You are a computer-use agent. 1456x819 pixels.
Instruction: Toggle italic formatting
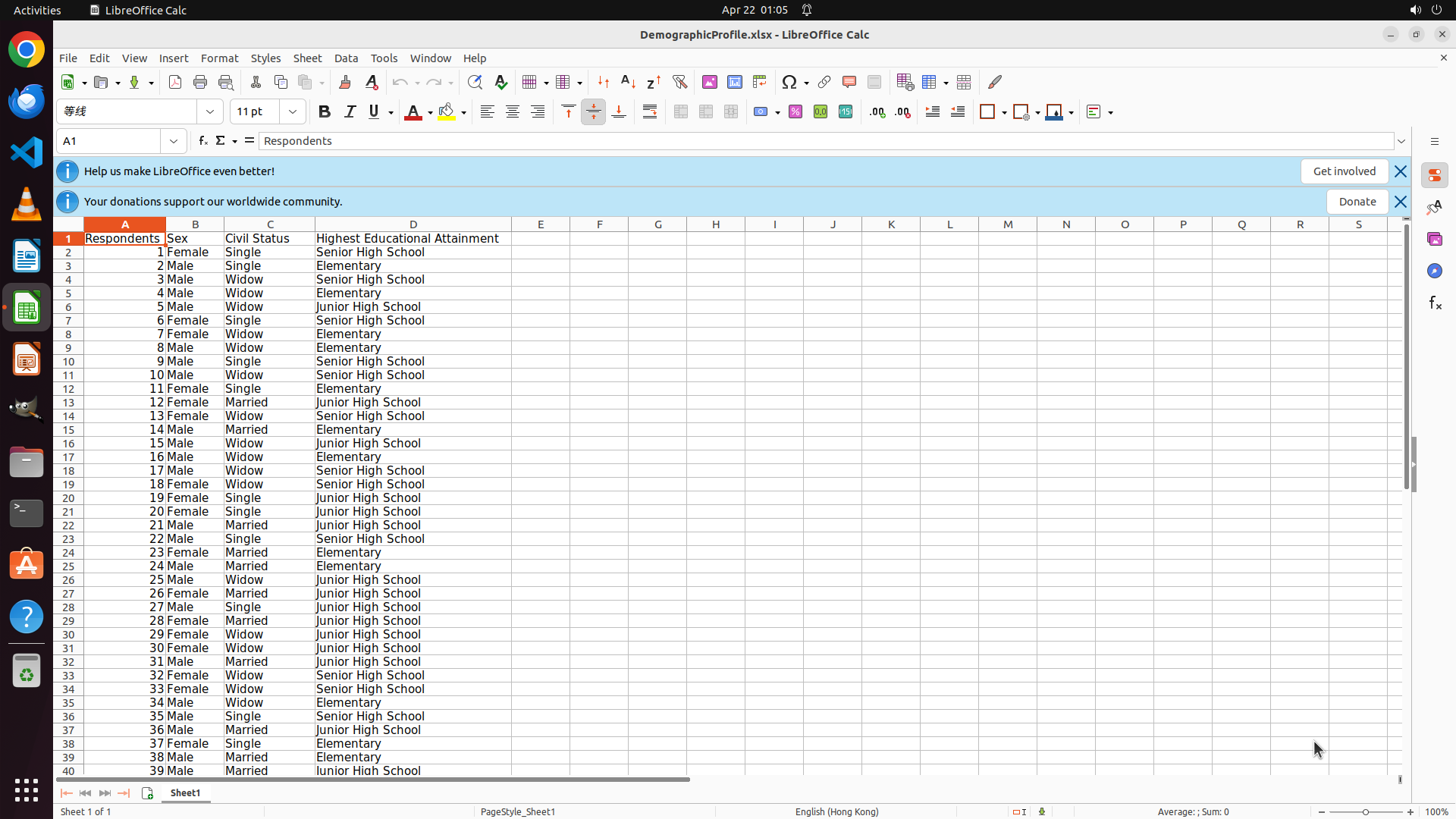click(350, 112)
